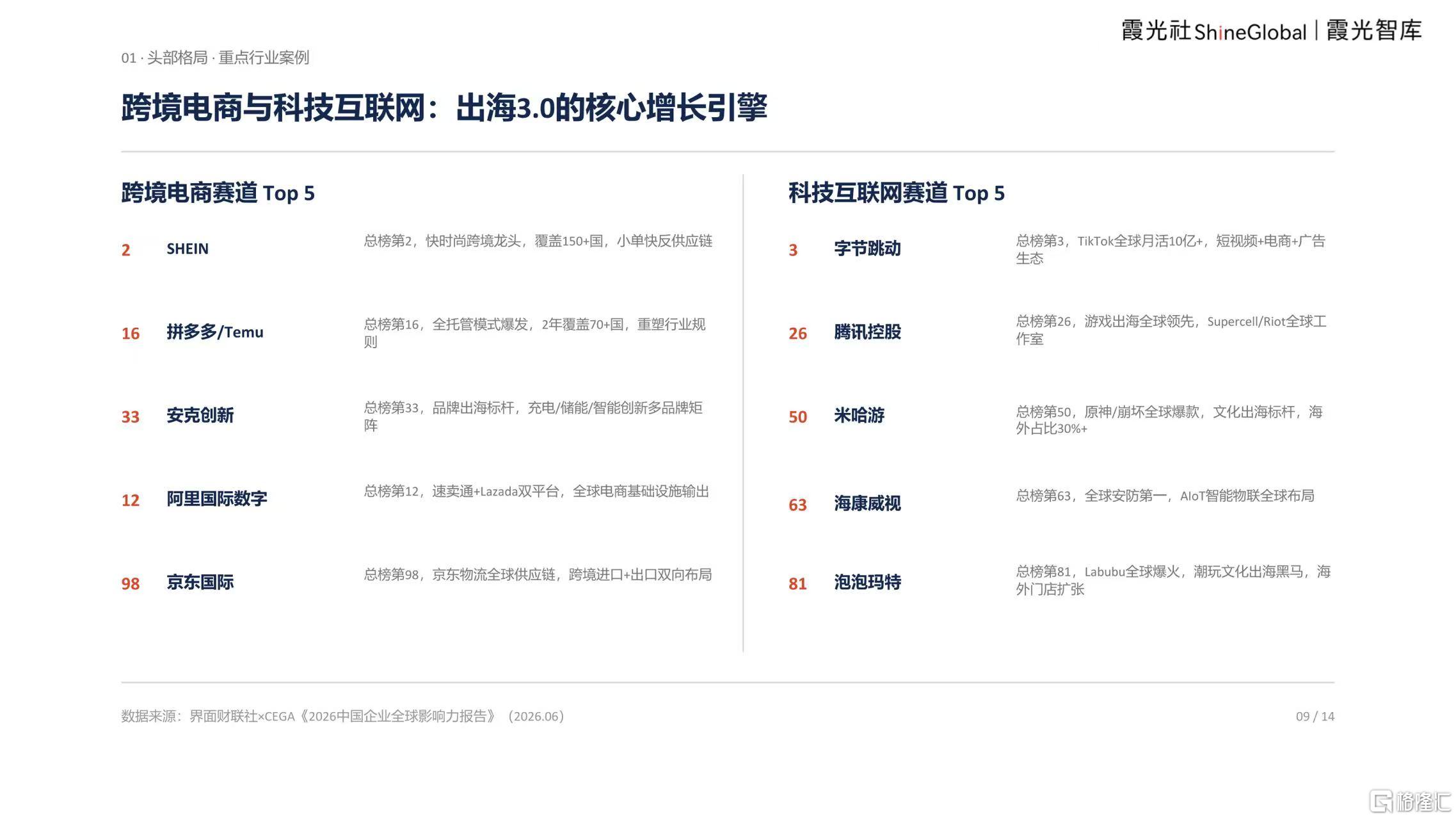Image resolution: width=1456 pixels, height=819 pixels.
Task: Click the 霞光社 ShineGlobal logo
Action: tap(1213, 31)
